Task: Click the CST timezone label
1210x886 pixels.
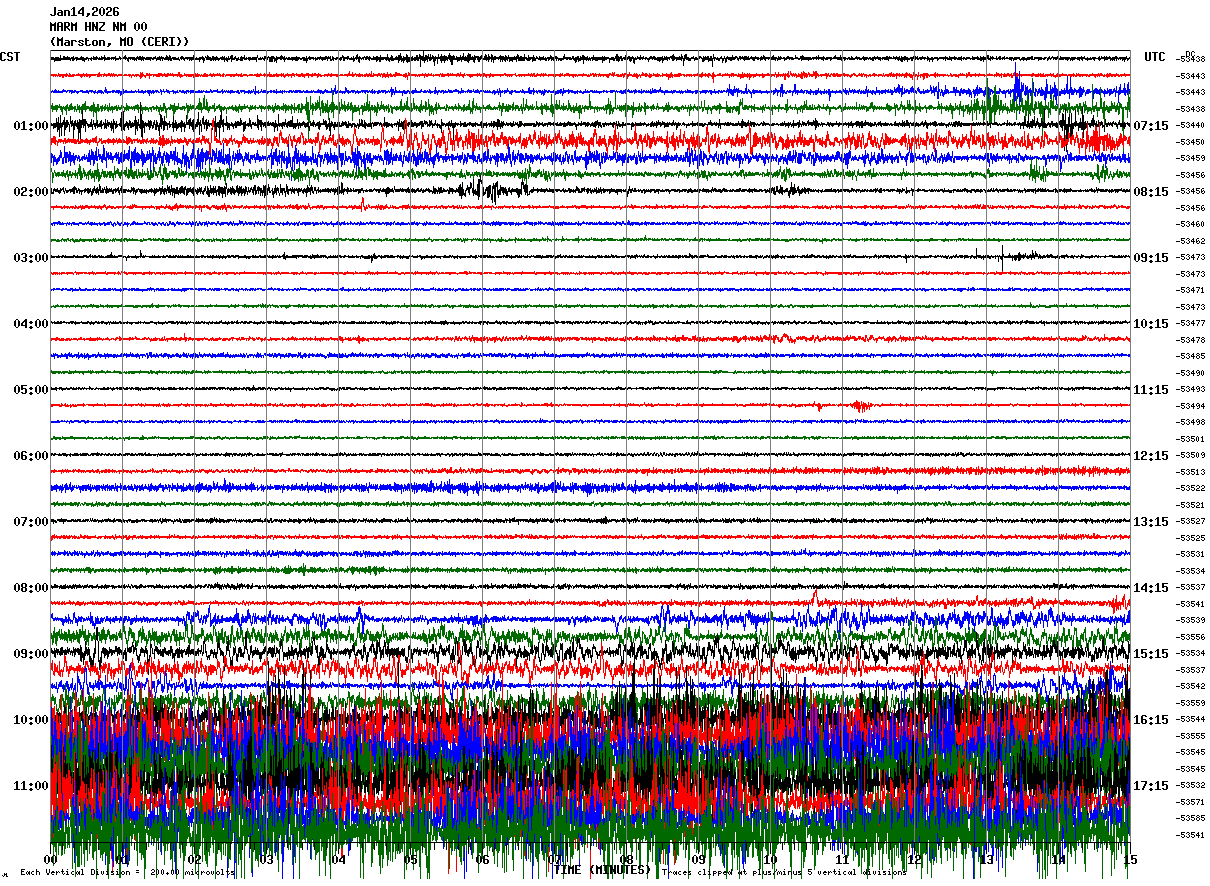Action: coord(10,57)
